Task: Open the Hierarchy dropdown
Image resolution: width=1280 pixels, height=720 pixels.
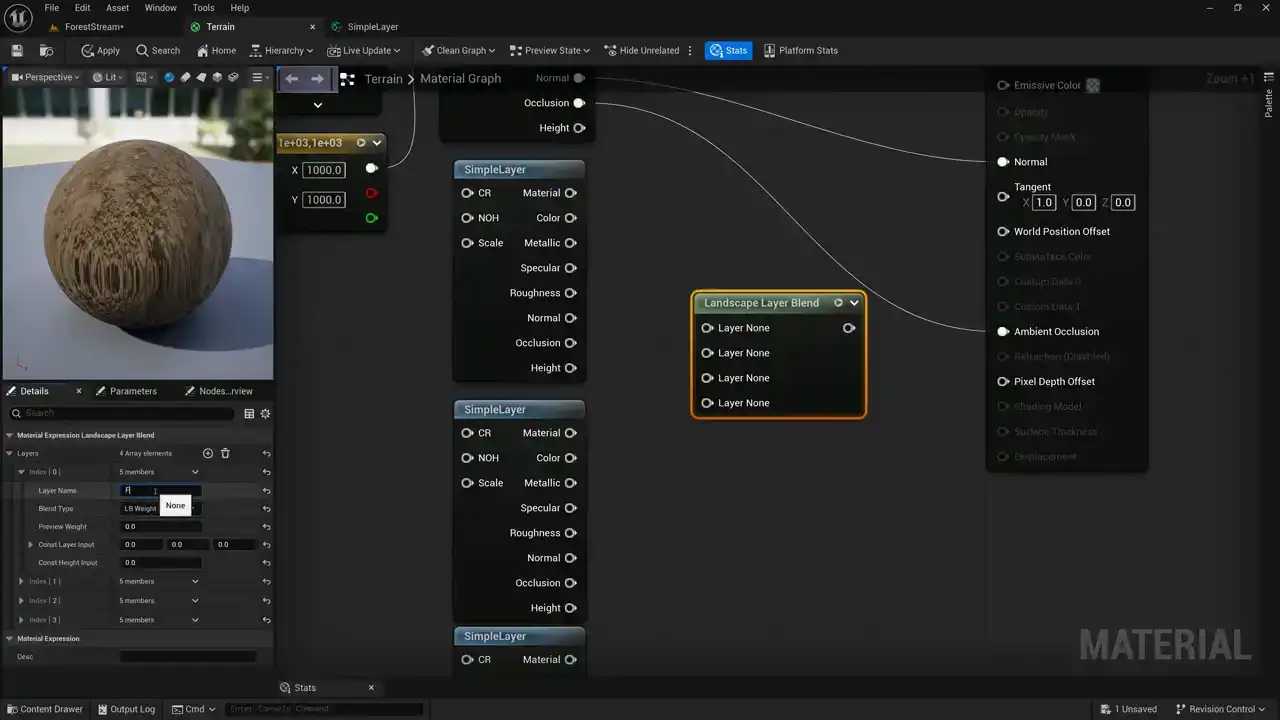Action: (x=281, y=50)
